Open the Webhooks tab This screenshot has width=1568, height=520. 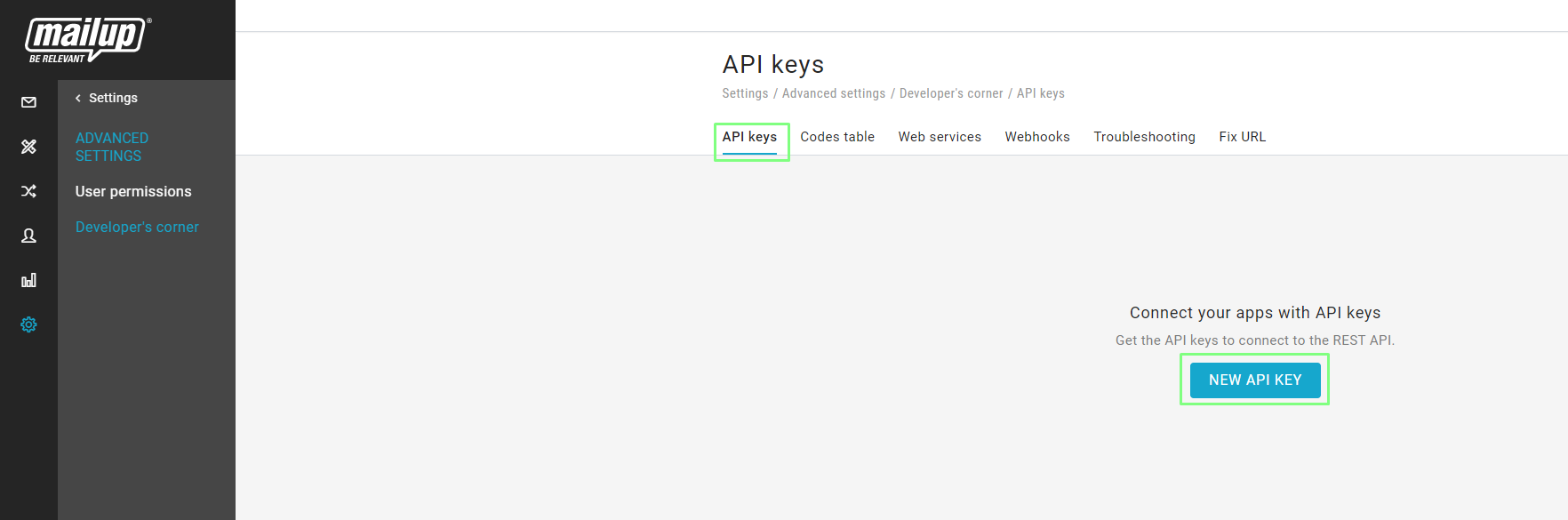click(x=1037, y=137)
